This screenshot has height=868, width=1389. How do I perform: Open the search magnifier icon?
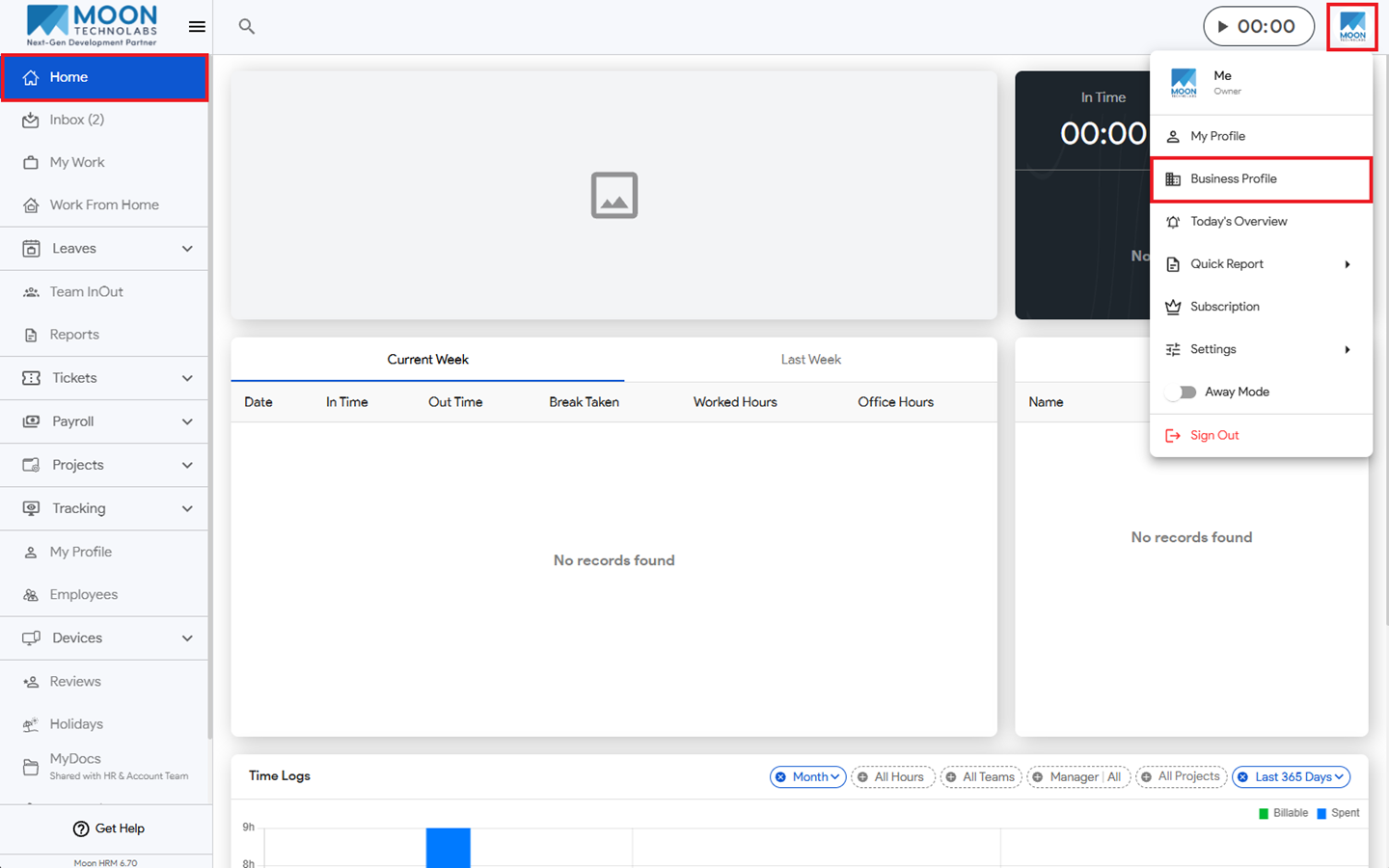(x=247, y=27)
